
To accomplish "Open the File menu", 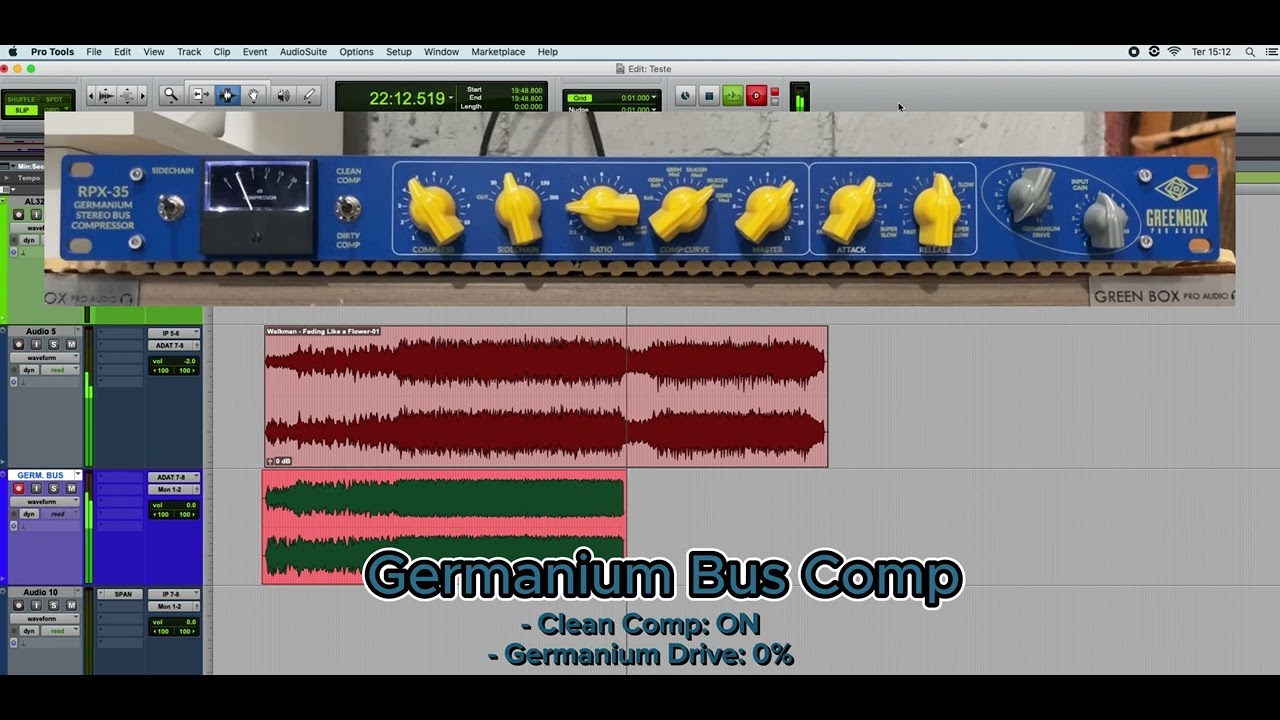I will click(x=94, y=52).
